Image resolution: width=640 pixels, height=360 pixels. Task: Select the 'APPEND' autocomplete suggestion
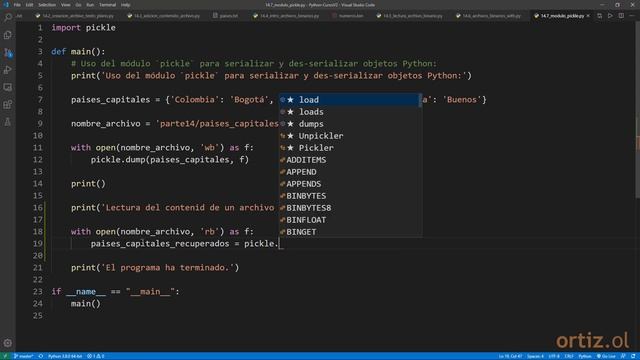(x=350, y=172)
